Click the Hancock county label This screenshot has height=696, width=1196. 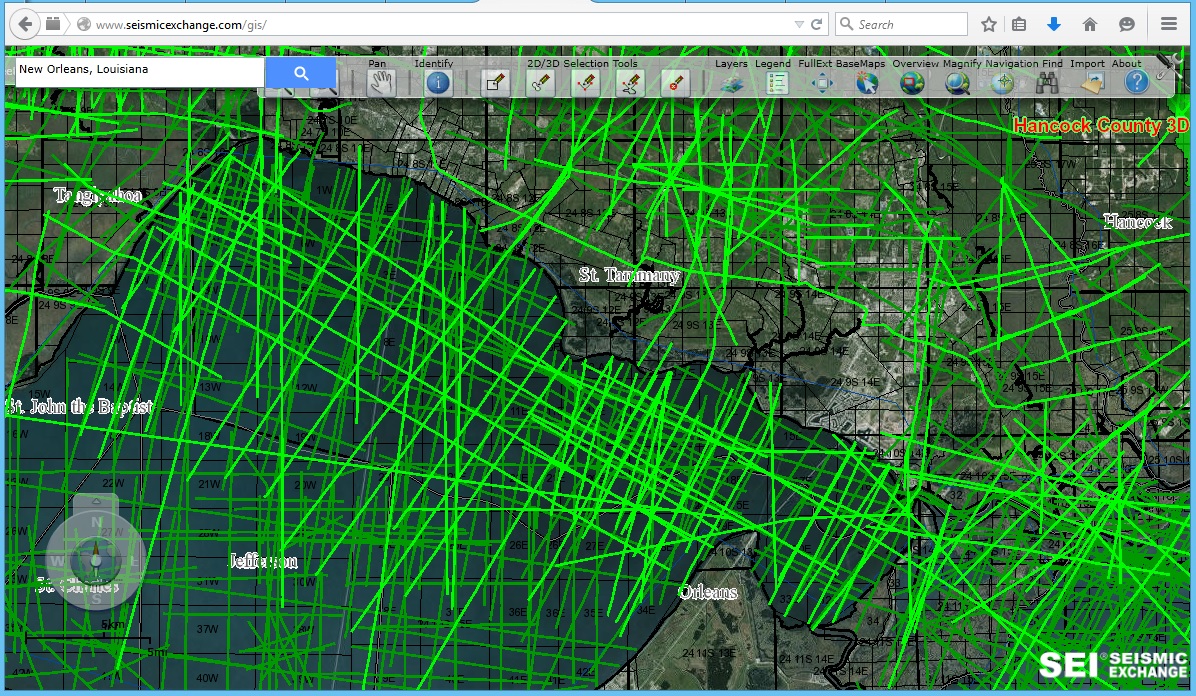coord(1137,222)
